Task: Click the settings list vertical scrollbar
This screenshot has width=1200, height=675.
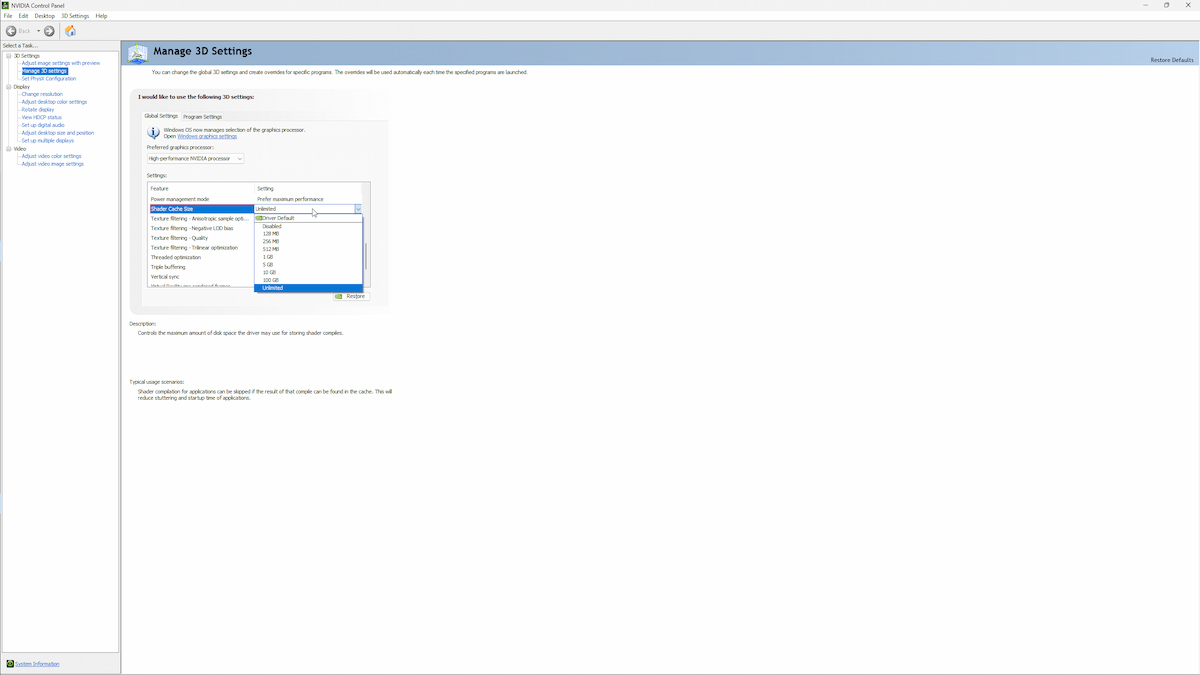Action: click(366, 255)
